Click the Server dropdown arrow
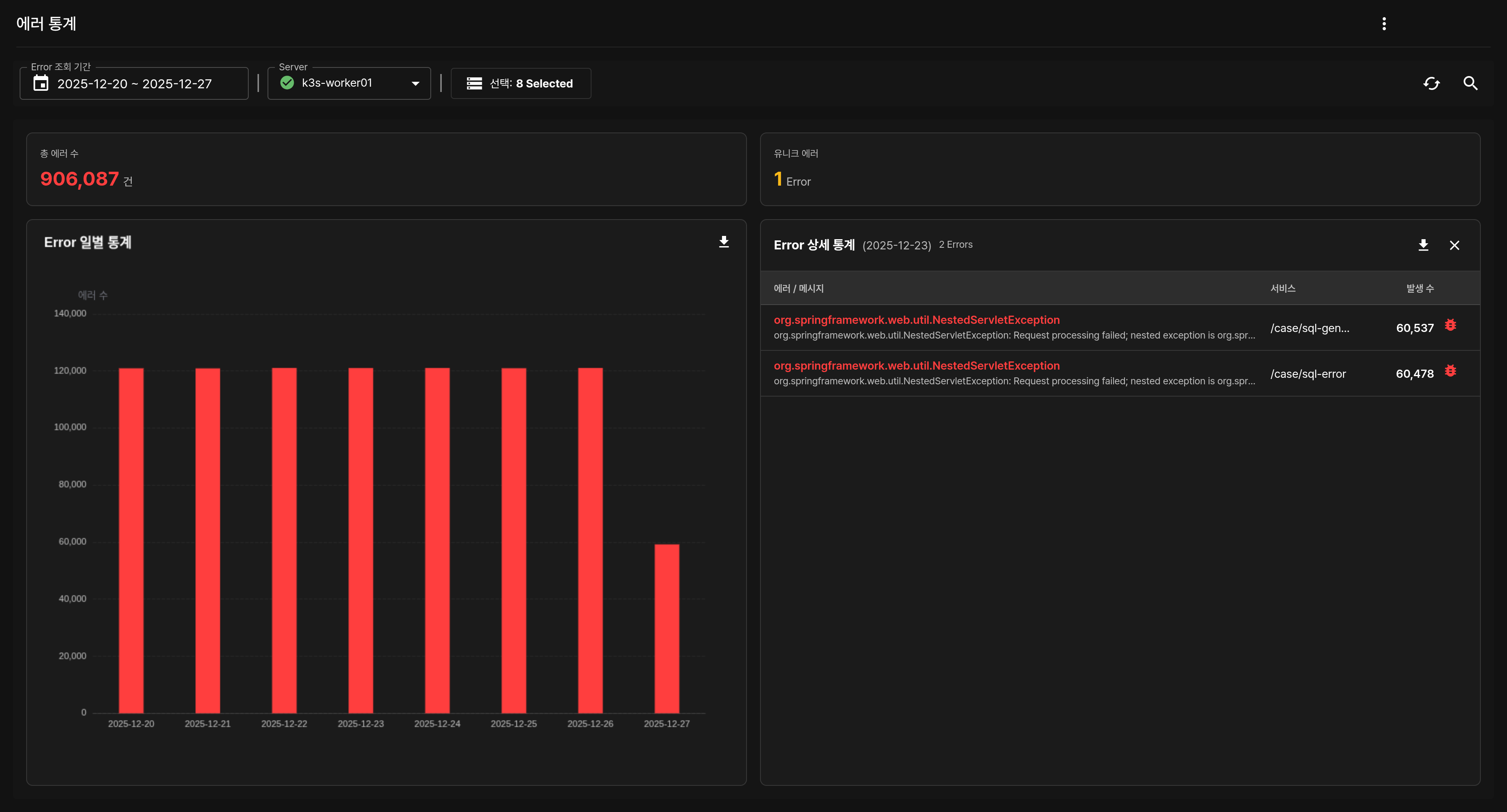Image resolution: width=1507 pixels, height=812 pixels. [415, 83]
